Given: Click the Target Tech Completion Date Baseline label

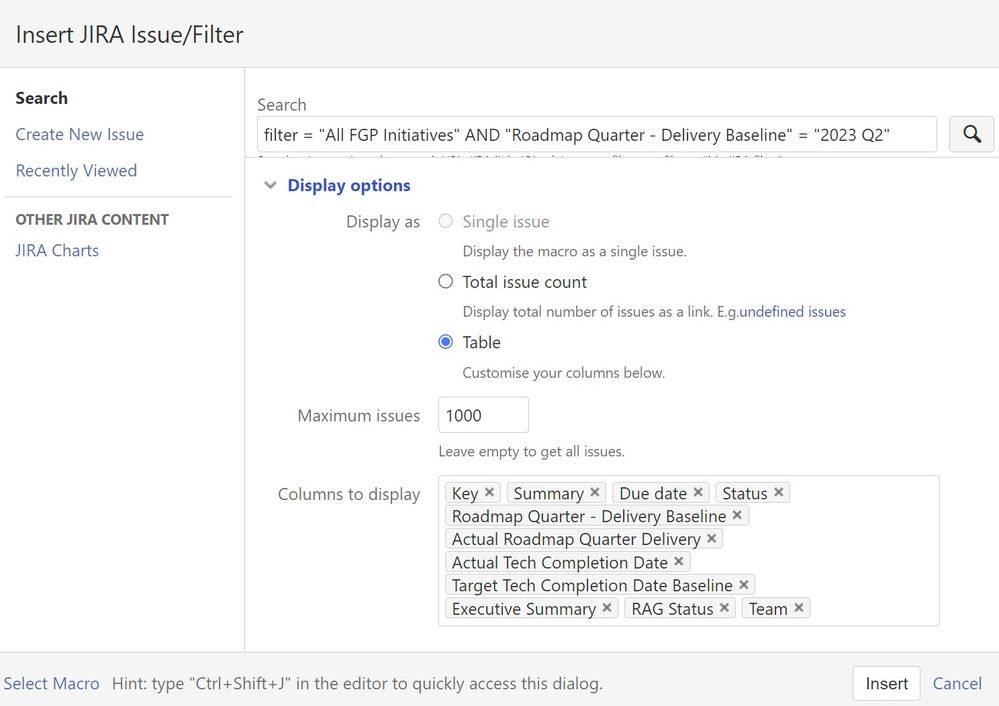Looking at the screenshot, I should [592, 586].
